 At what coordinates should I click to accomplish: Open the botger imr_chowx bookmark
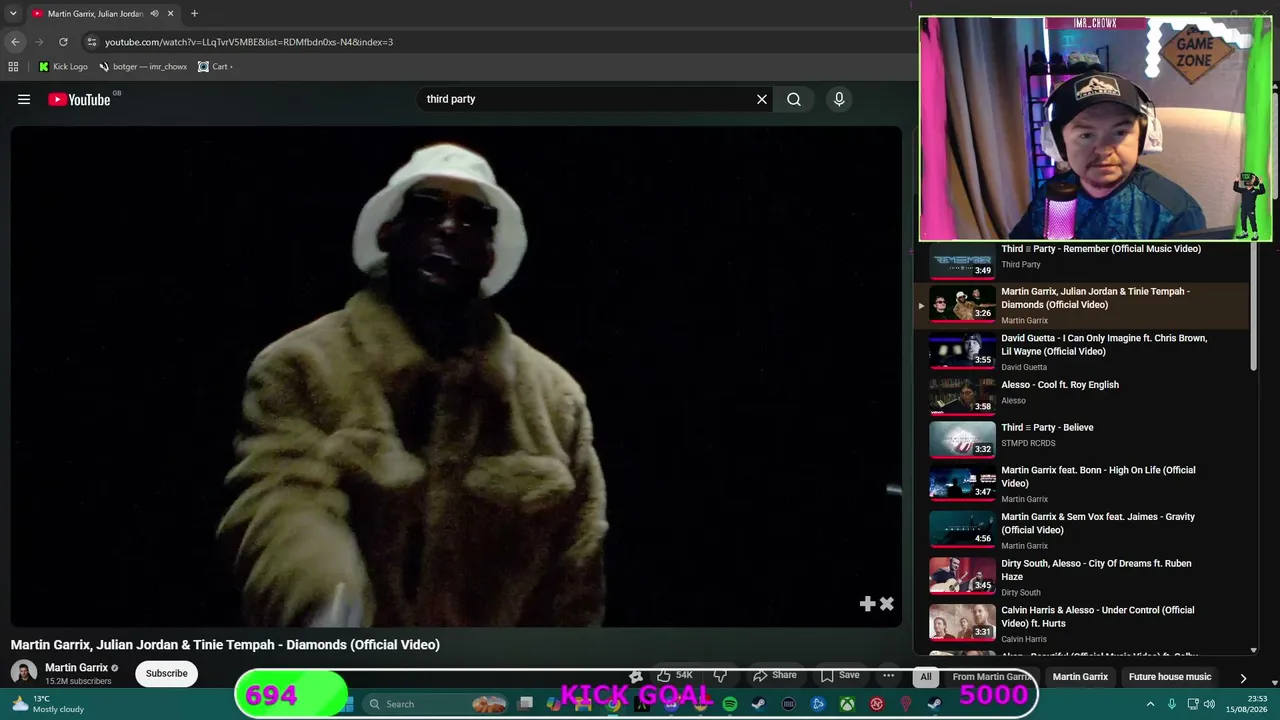coord(143,67)
